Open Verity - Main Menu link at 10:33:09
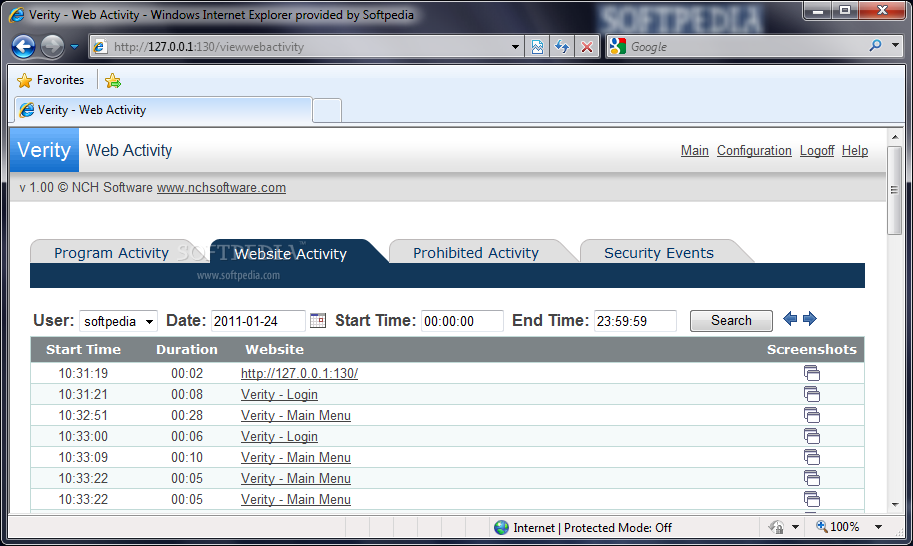This screenshot has height=546, width=913. (296, 458)
